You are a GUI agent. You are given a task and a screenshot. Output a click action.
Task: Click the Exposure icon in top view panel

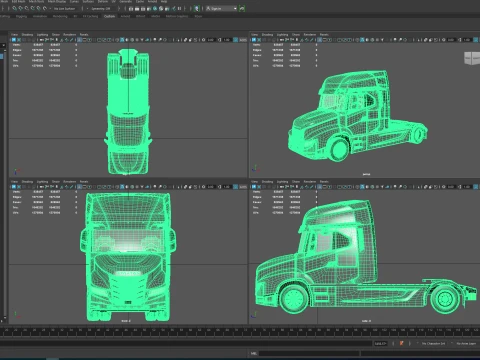click(x=203, y=40)
